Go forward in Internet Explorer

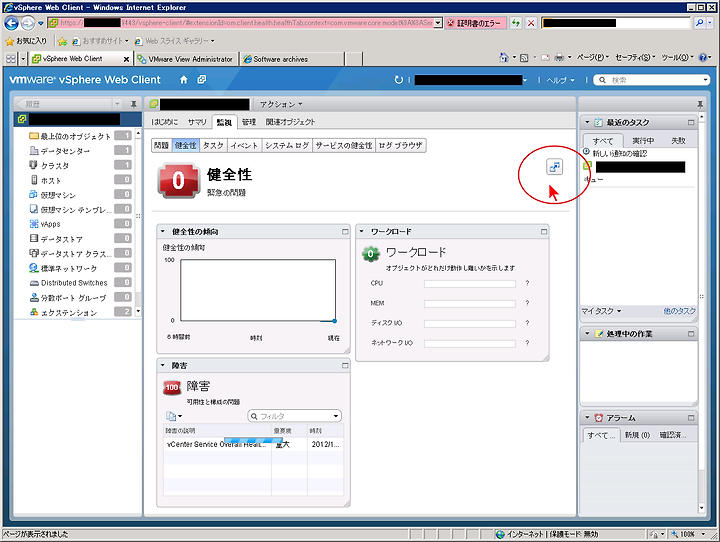click(x=28, y=23)
